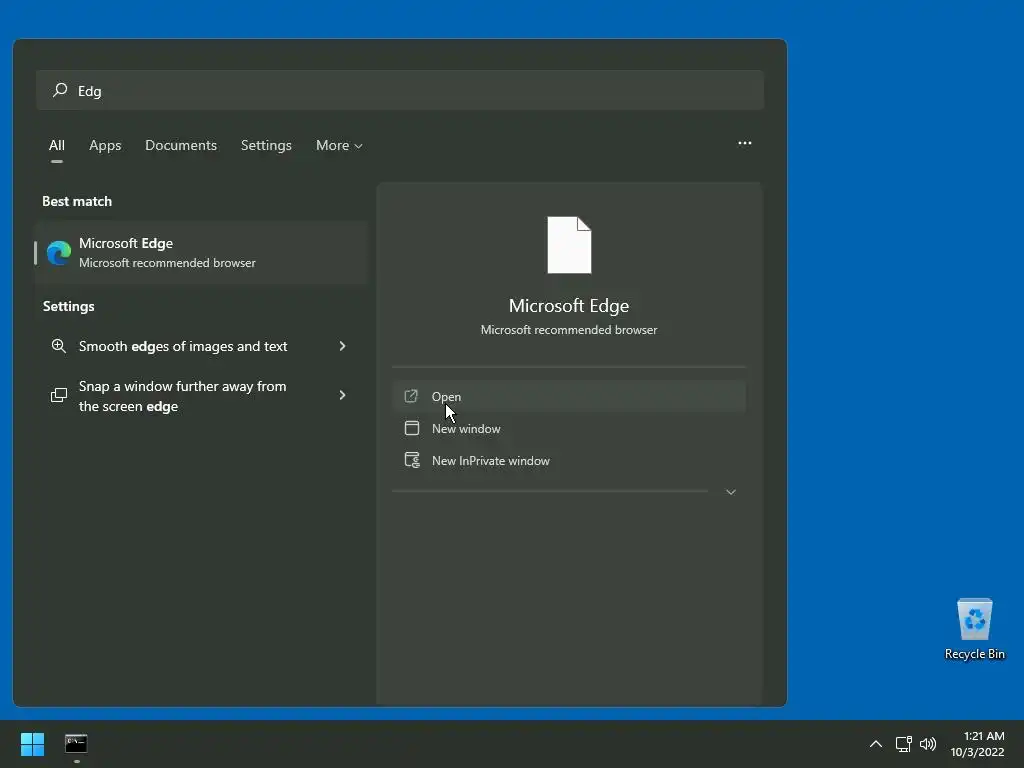Click the volume speaker tray icon
Screen dimensions: 1024x768
coord(927,744)
